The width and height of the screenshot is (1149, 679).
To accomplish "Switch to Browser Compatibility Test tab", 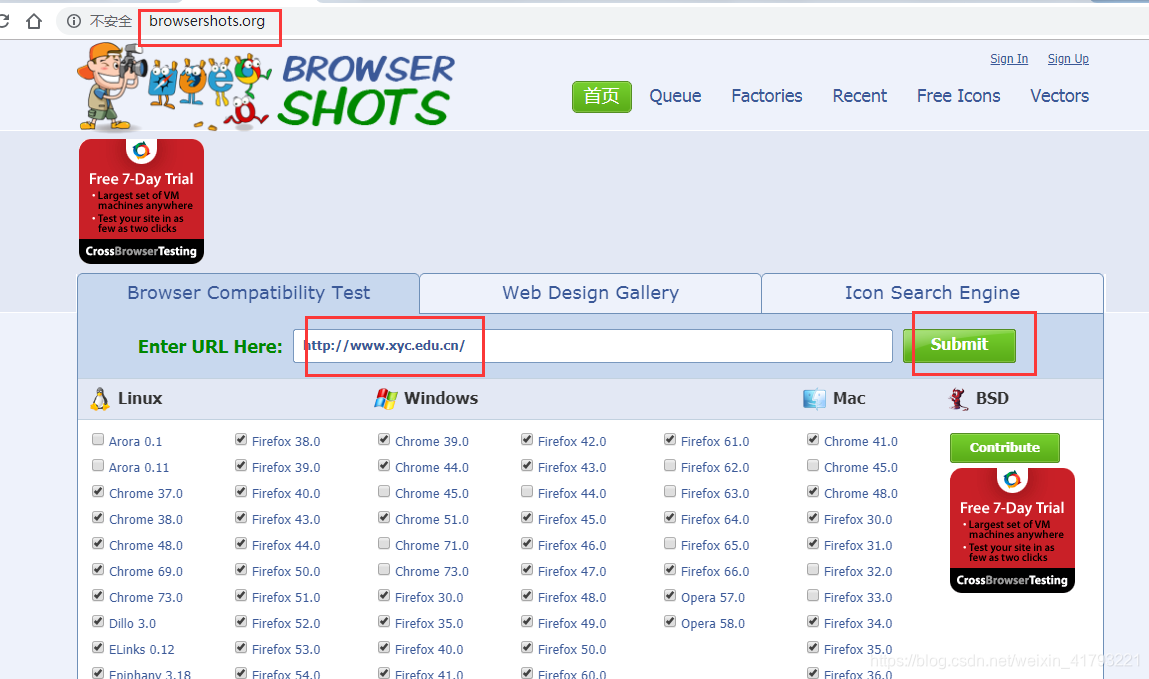I will pyautogui.click(x=248, y=293).
